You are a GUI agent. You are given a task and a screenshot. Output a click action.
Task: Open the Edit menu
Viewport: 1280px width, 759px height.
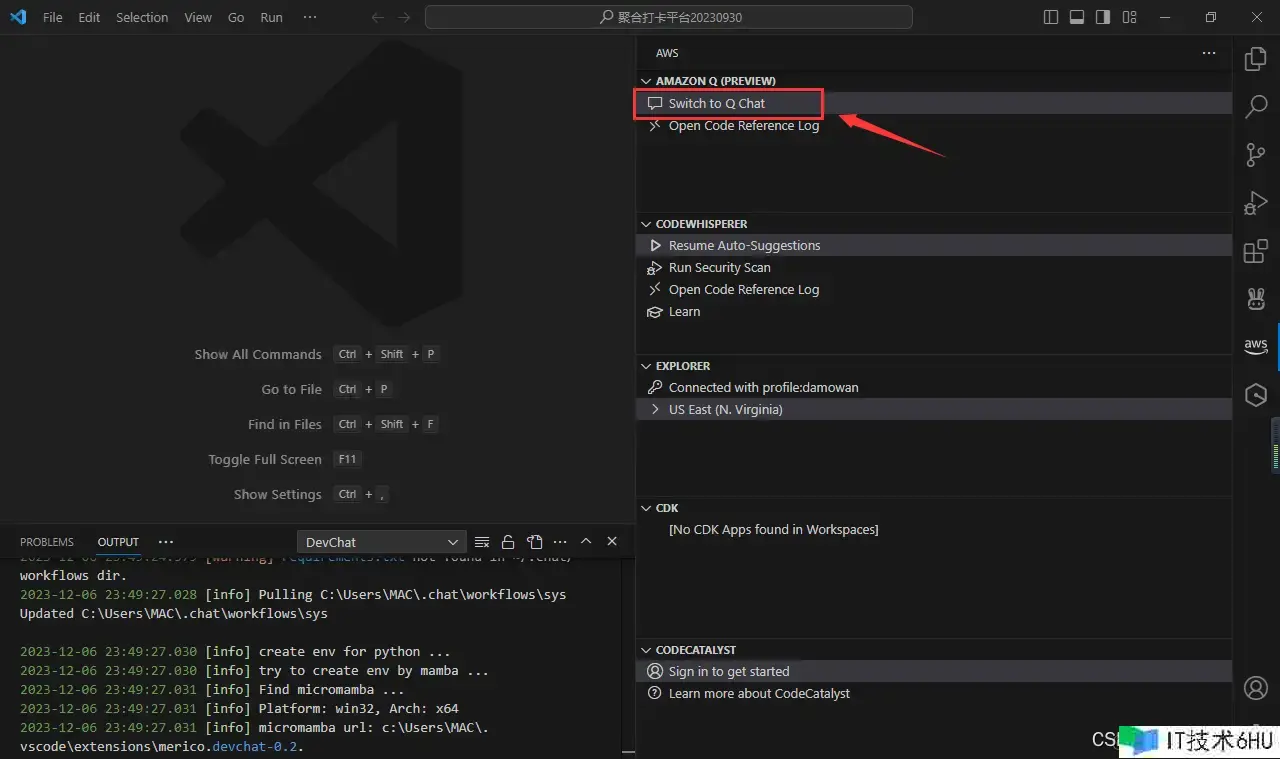coord(89,17)
